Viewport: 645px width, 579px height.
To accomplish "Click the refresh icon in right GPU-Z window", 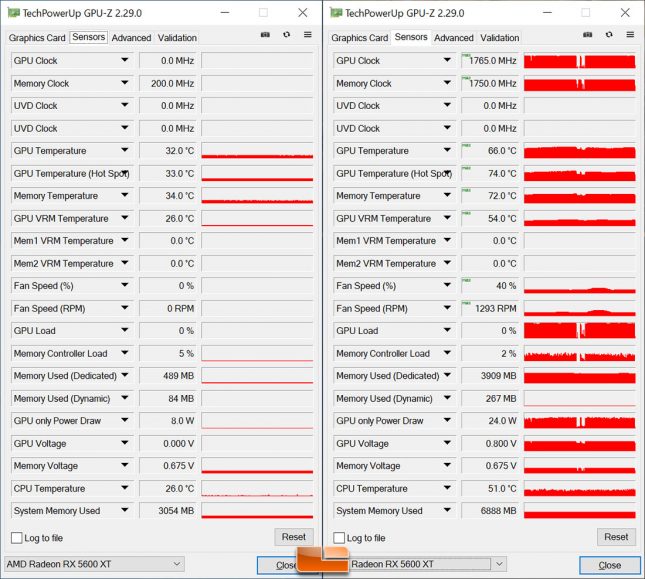I will (609, 35).
